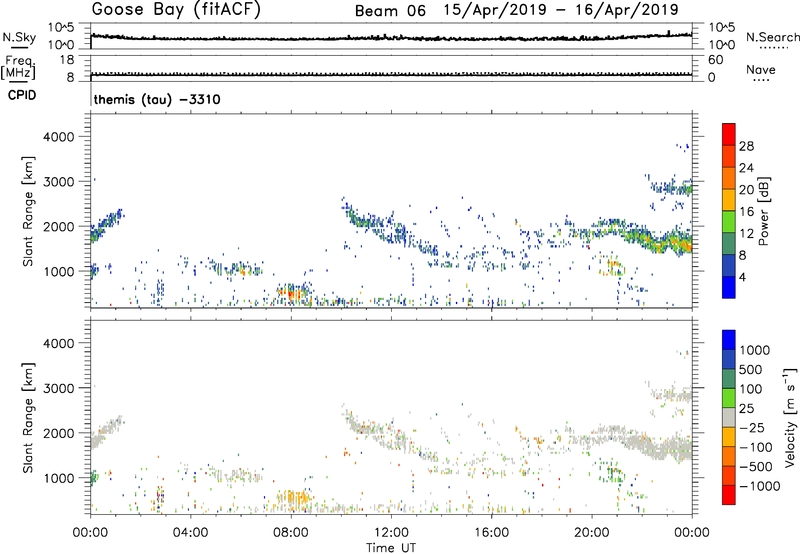Click the date range '15/Apr/2019 – 16/Apr/2019'
800x554 pixels.
pyautogui.click(x=561, y=10)
